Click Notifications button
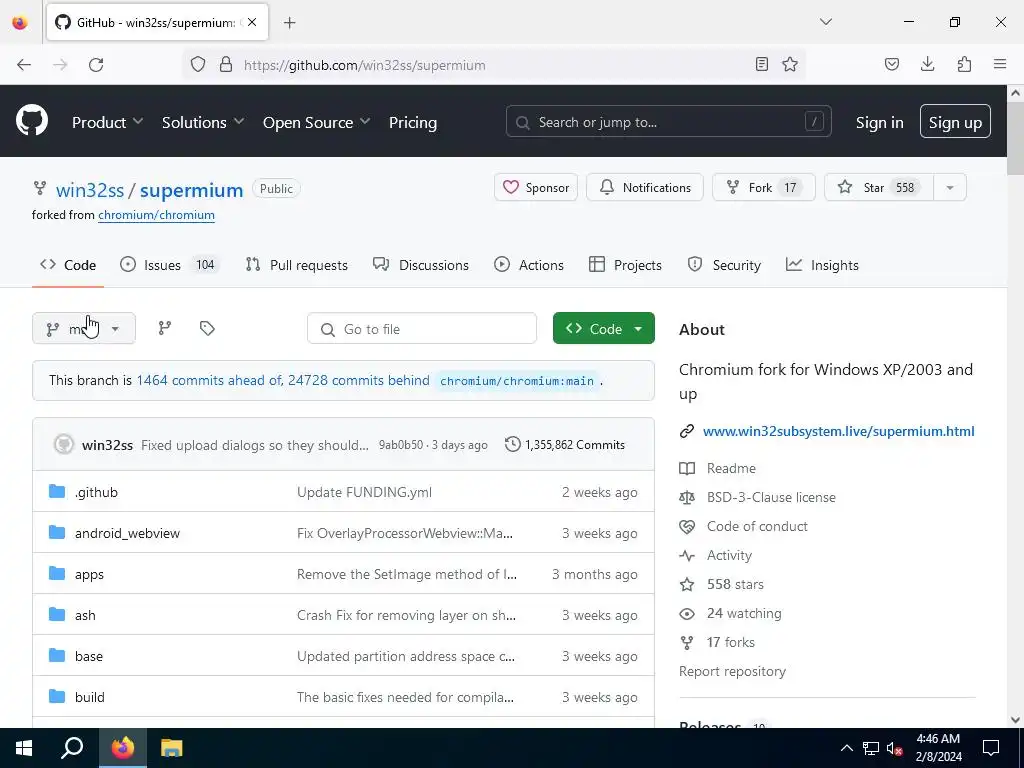Image resolution: width=1024 pixels, height=768 pixels. [645, 187]
